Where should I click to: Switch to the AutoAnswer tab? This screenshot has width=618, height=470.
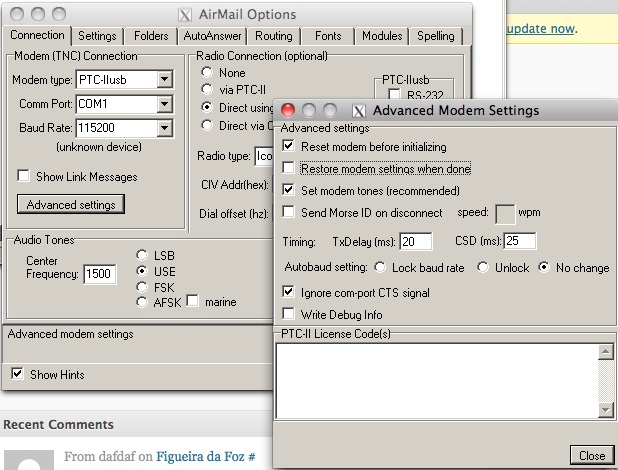coord(212,36)
